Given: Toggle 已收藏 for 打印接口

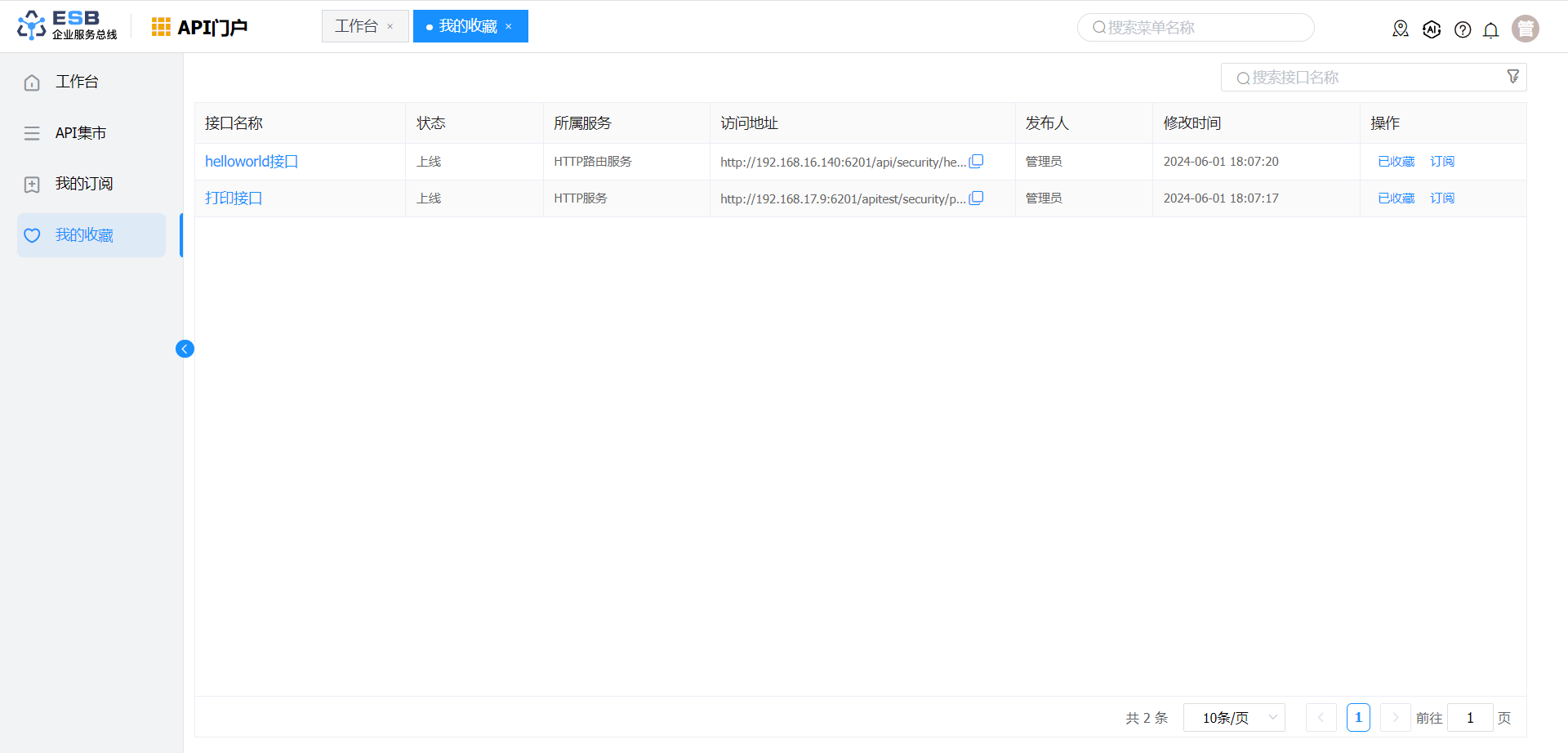Looking at the screenshot, I should tap(1396, 198).
